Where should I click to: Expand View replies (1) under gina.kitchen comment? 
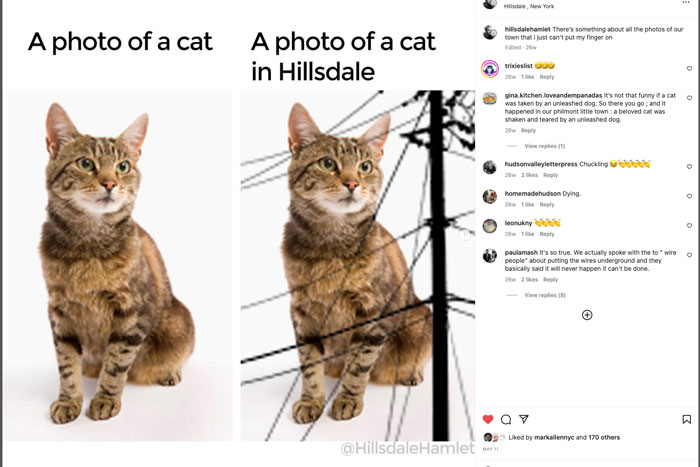click(545, 146)
